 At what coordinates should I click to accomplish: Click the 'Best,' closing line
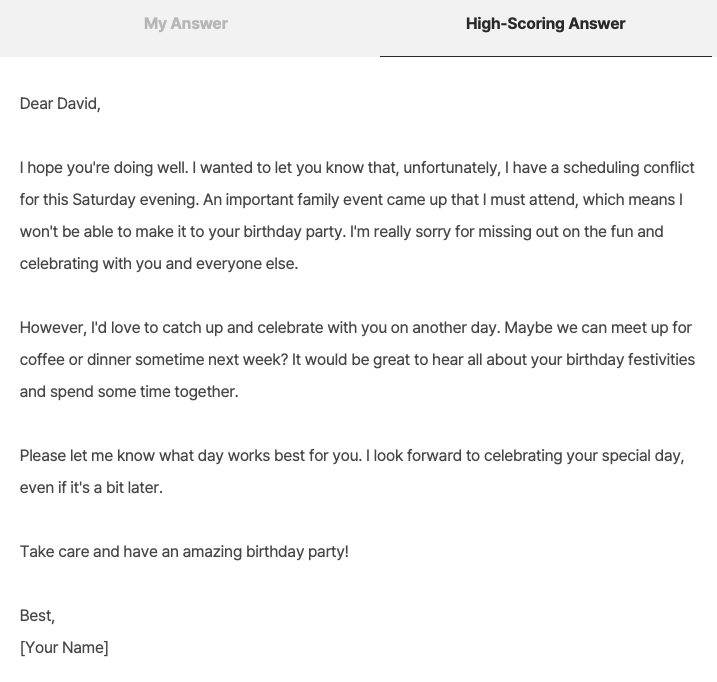[37, 616]
